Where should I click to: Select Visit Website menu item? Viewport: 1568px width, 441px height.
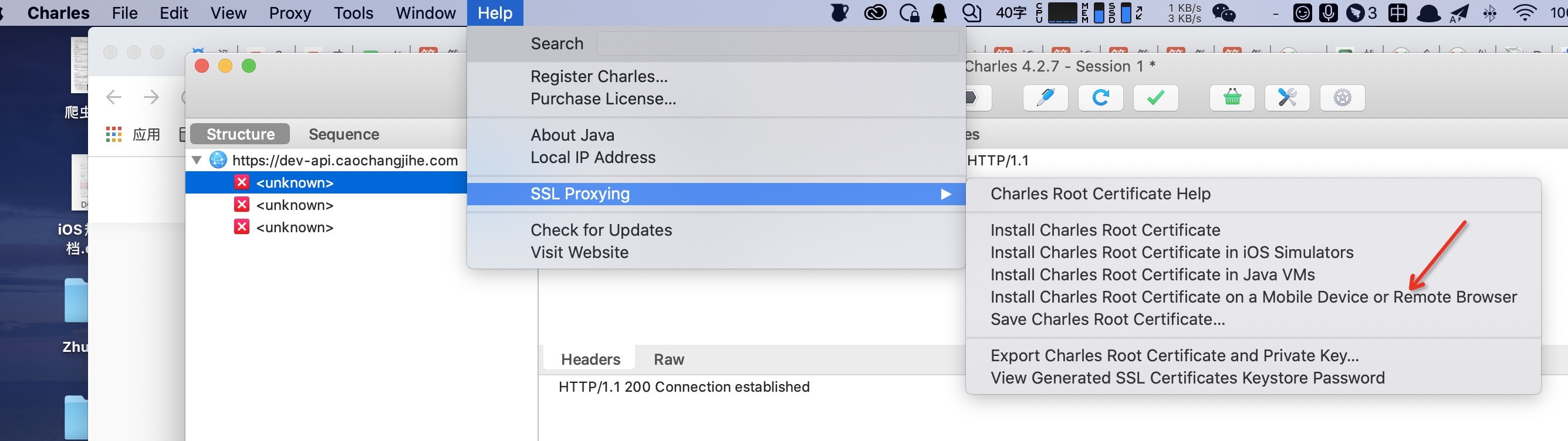click(716, 252)
